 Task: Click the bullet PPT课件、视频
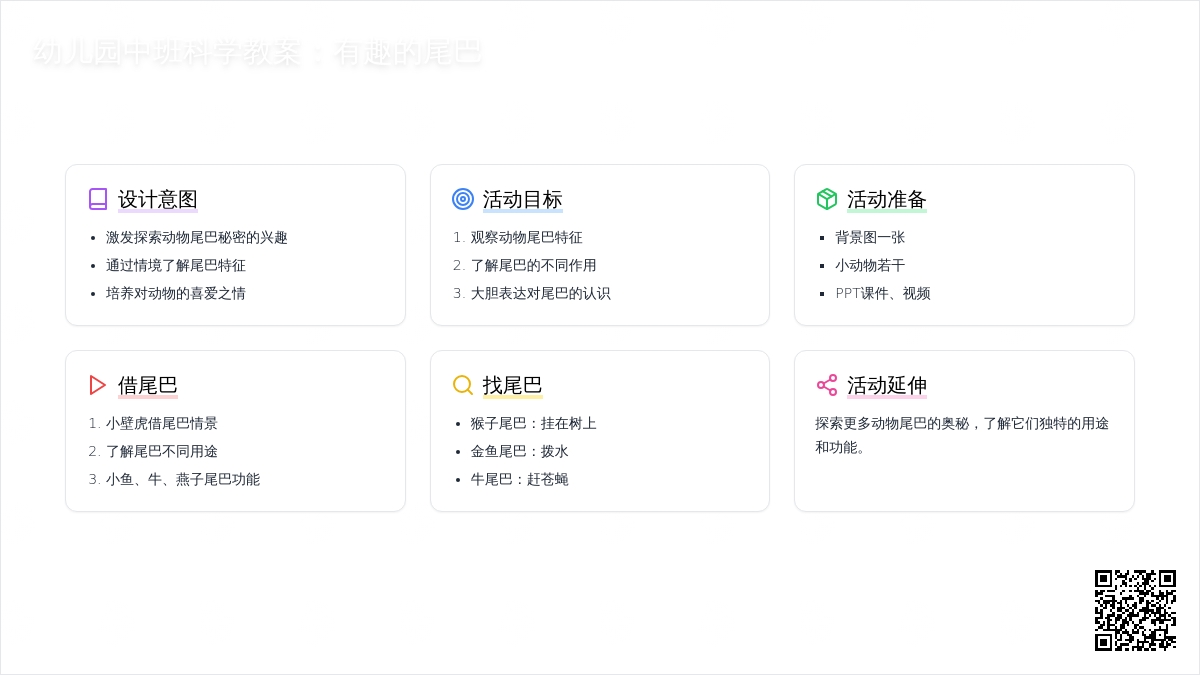pyautogui.click(x=883, y=293)
